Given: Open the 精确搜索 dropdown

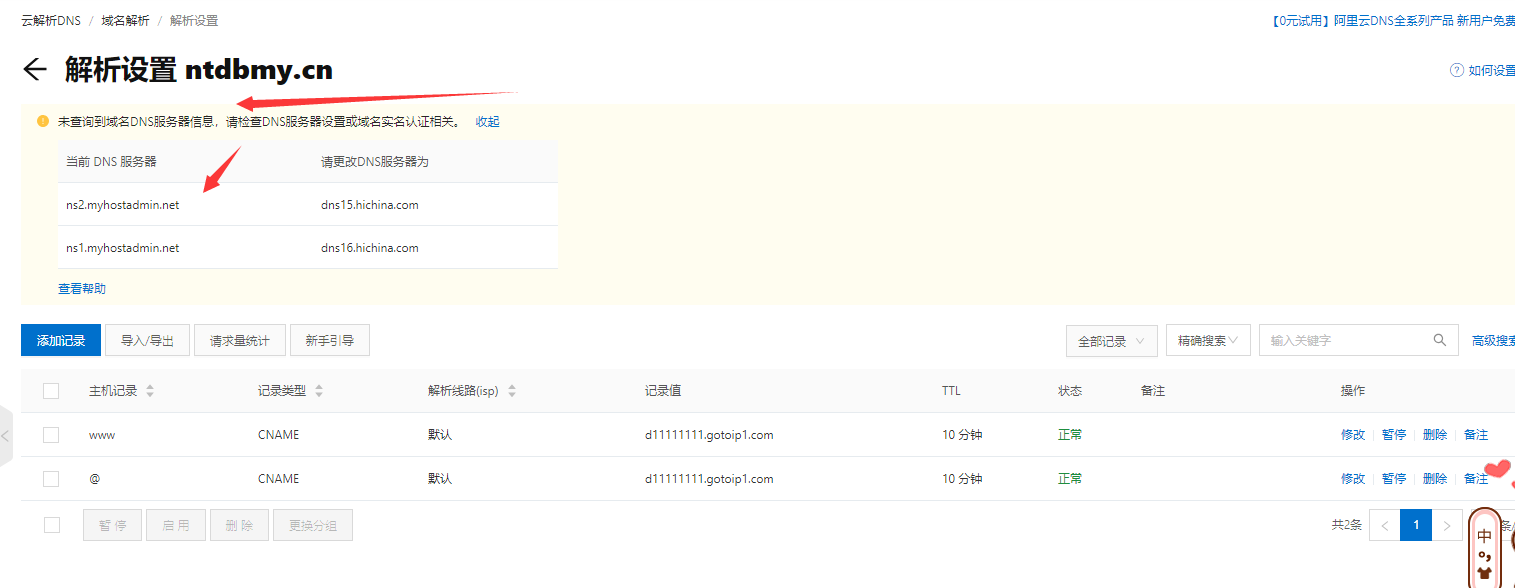Looking at the screenshot, I should point(1207,341).
